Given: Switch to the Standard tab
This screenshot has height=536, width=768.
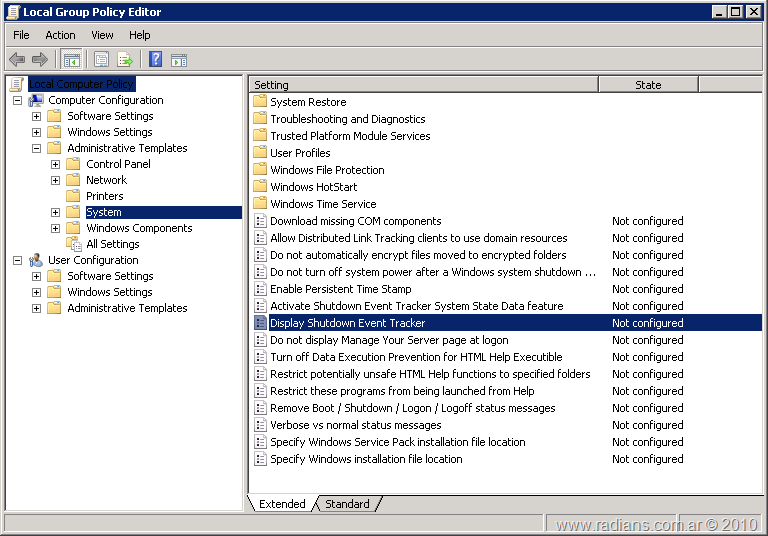Looking at the screenshot, I should point(347,504).
